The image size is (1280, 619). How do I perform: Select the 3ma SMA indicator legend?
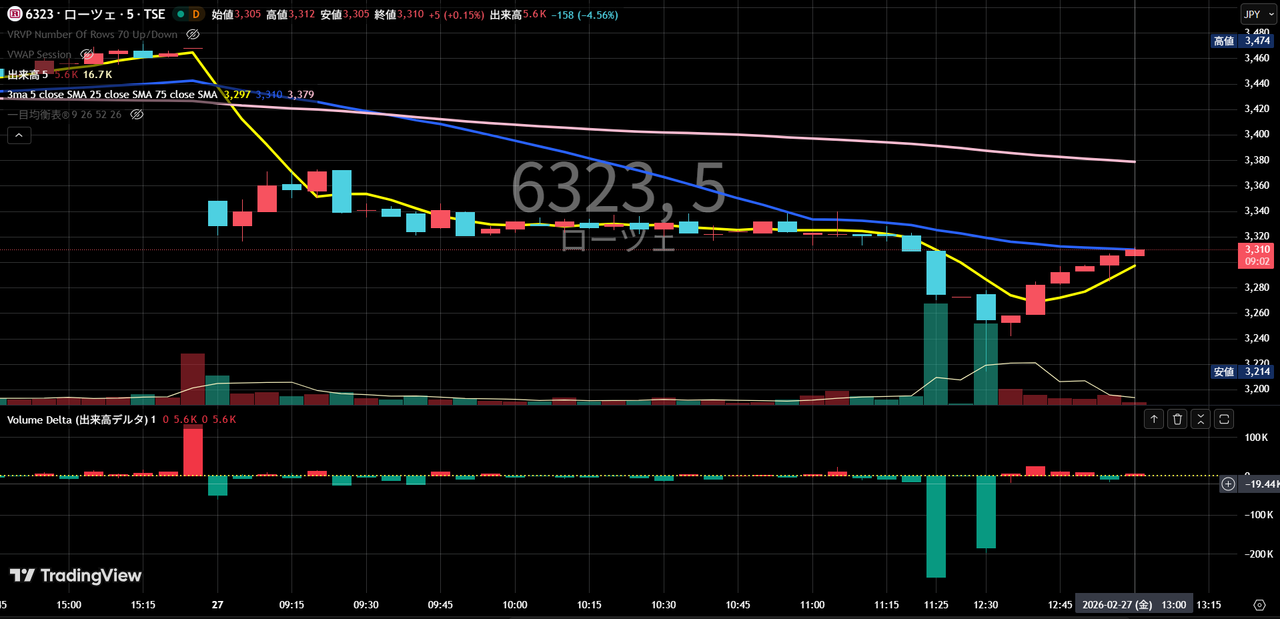(x=110, y=95)
